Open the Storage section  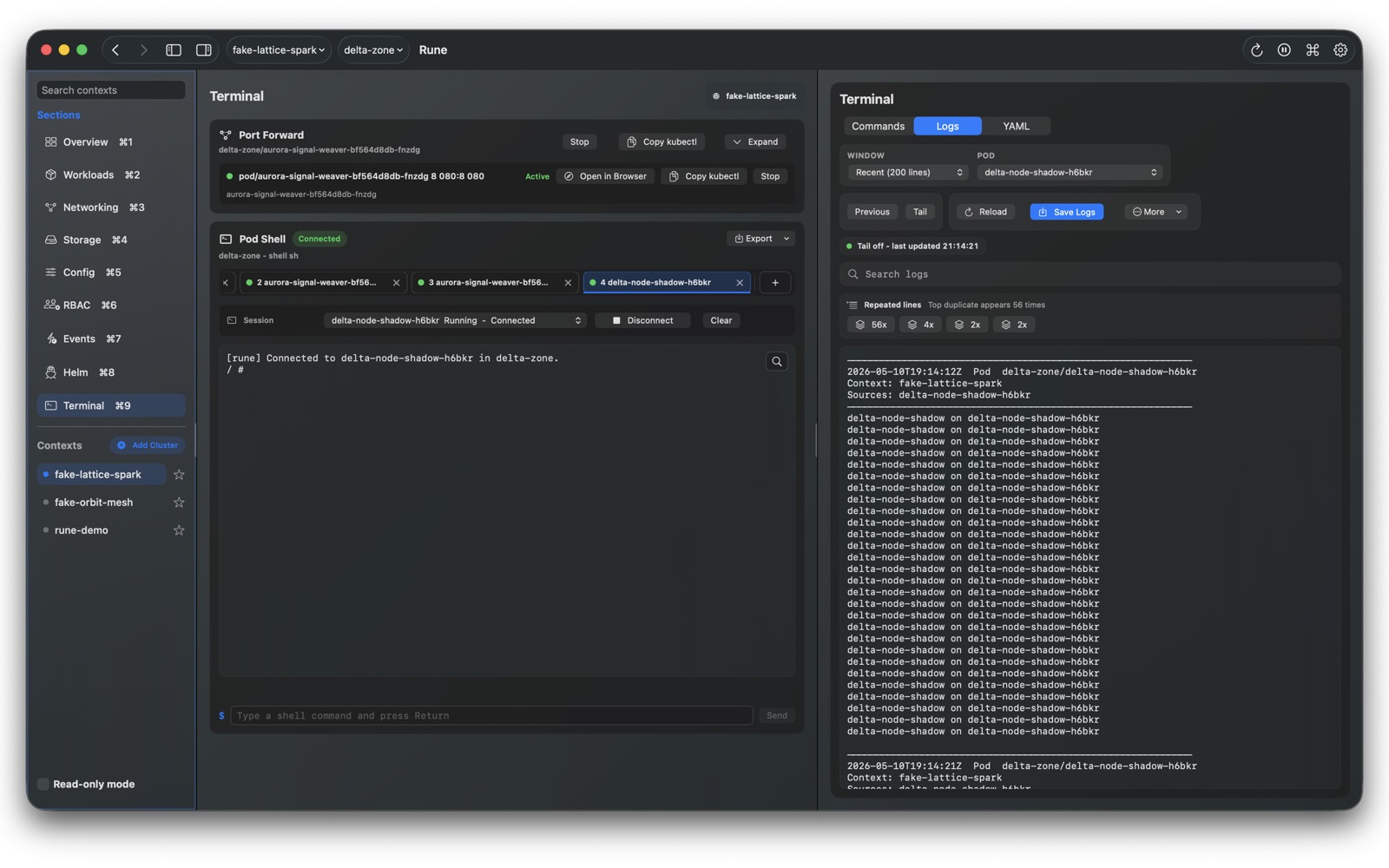(x=111, y=240)
